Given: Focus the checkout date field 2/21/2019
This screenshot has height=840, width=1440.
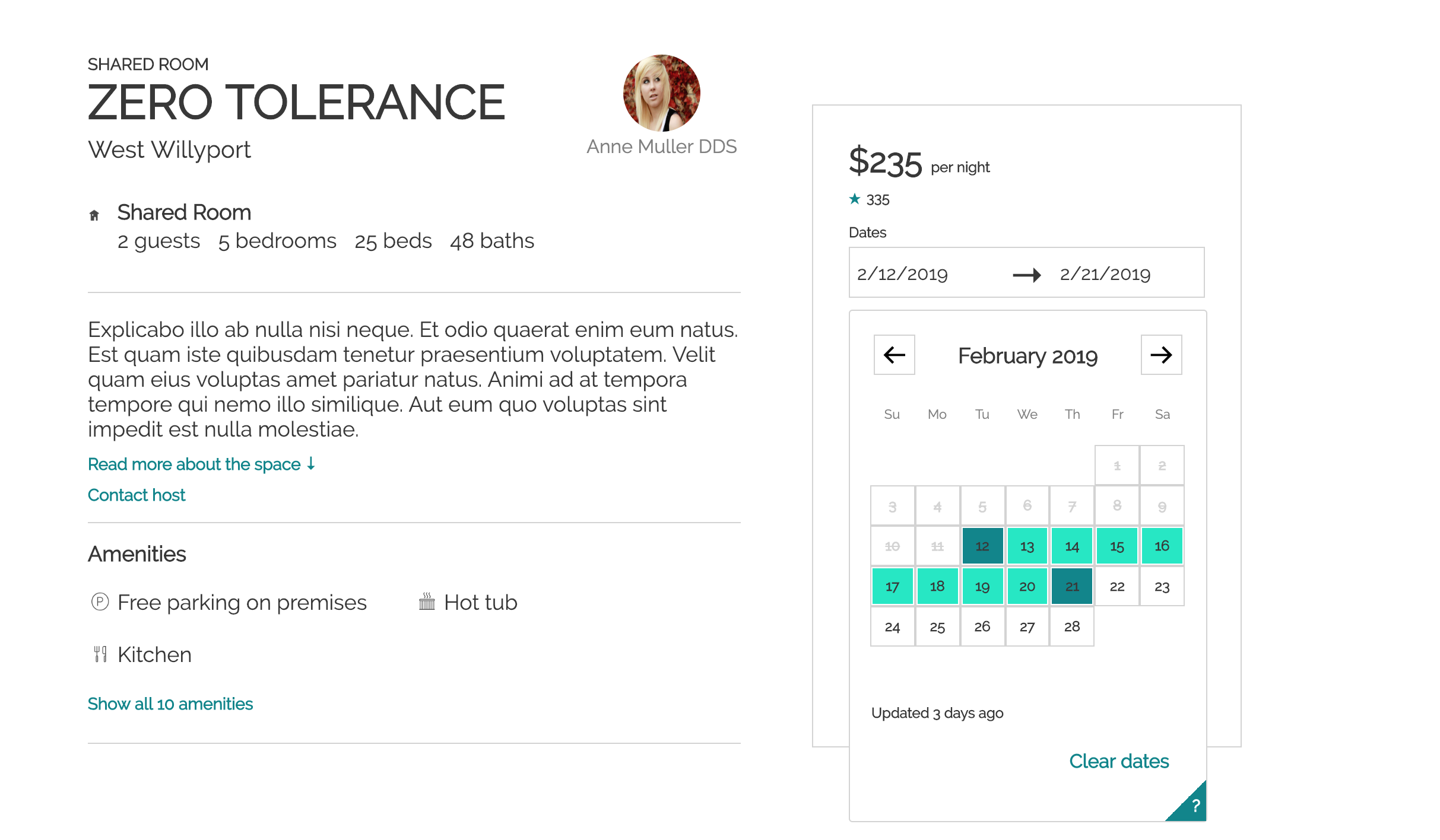Looking at the screenshot, I should (1105, 273).
